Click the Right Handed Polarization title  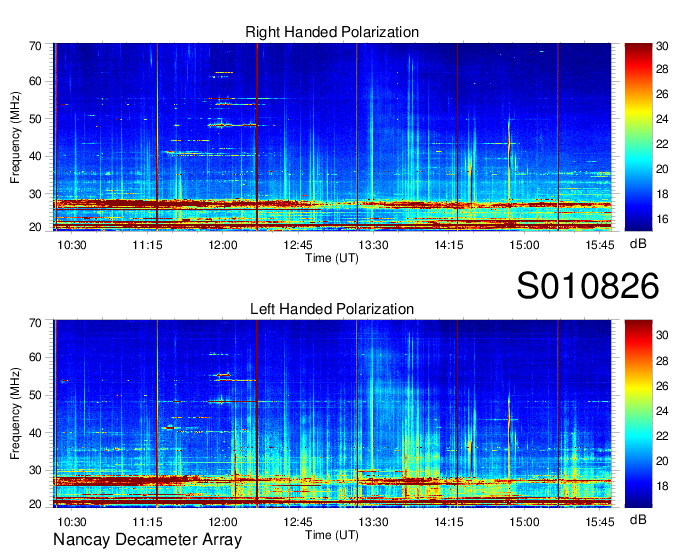pos(332,32)
